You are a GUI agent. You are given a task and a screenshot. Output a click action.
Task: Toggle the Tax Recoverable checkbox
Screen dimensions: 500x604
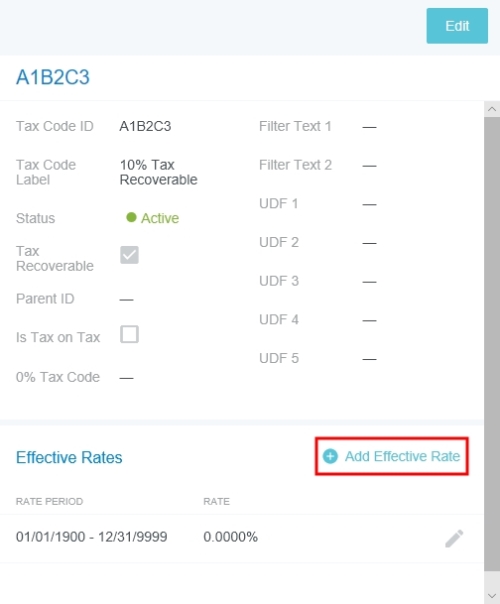point(129,255)
